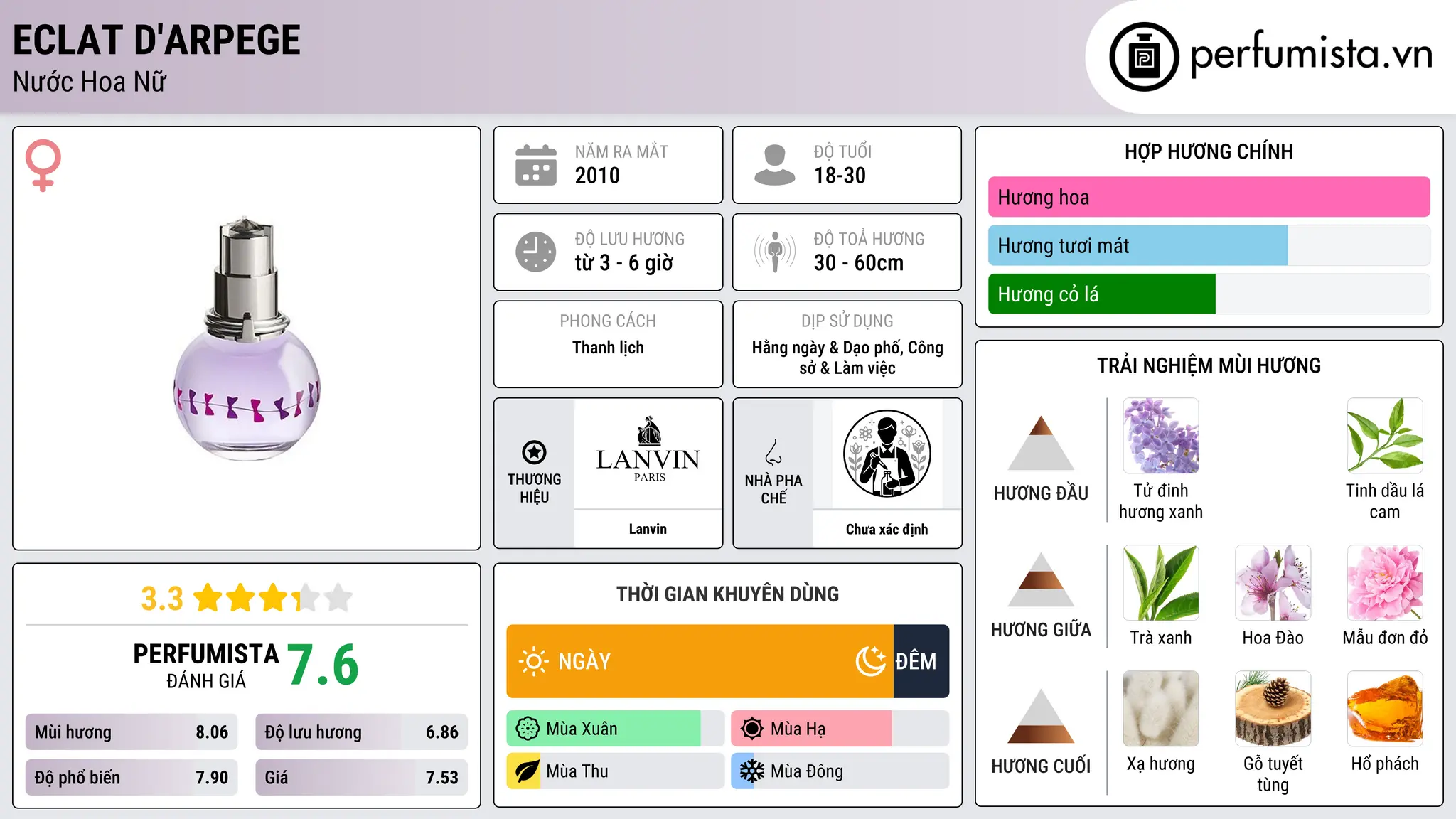Click the nose icon above Nhà pha chế
The image size is (1456, 819).
click(773, 452)
